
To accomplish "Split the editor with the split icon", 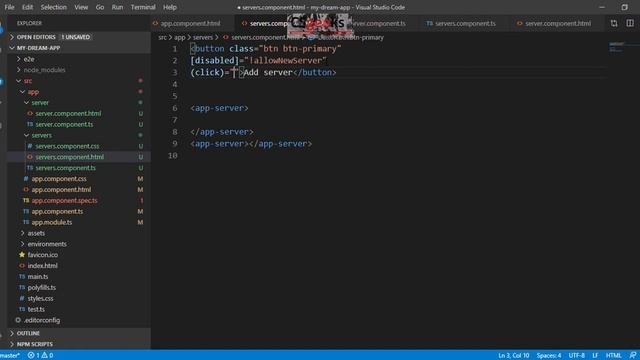I will [x=630, y=23].
